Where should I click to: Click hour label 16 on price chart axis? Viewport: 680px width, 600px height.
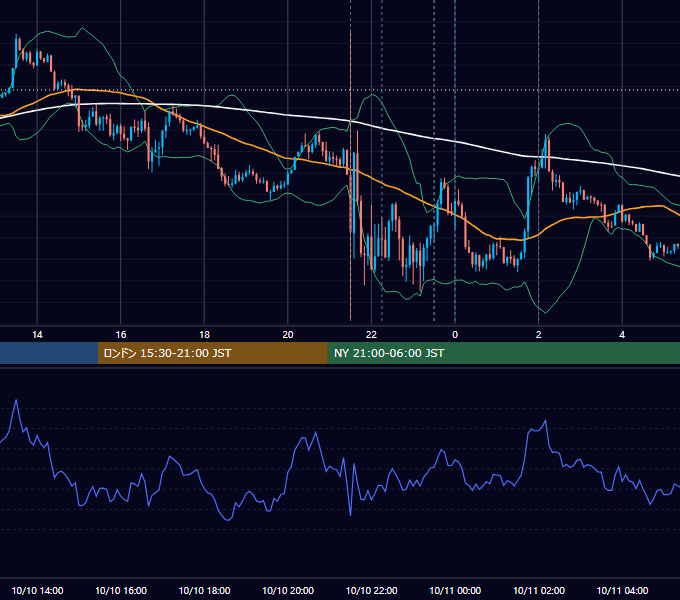tap(121, 335)
